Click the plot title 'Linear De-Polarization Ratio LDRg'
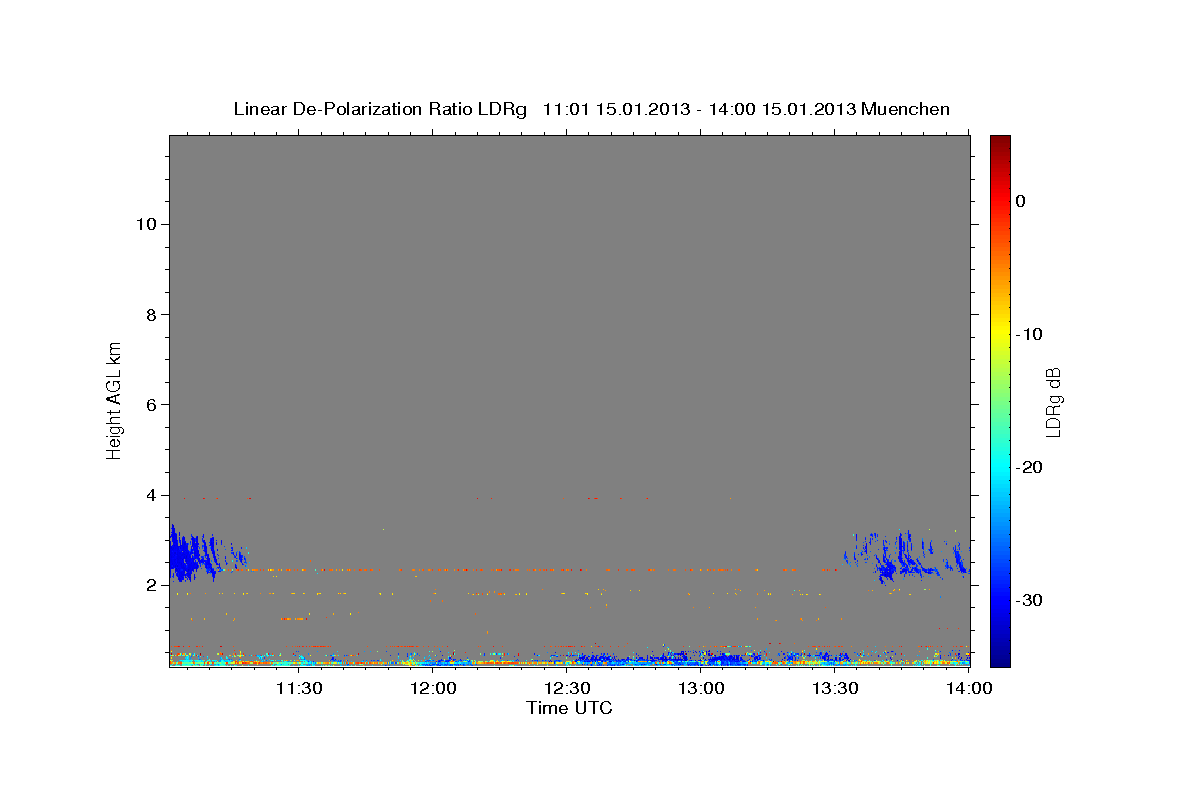The width and height of the screenshot is (1200, 800). pyautogui.click(x=380, y=109)
